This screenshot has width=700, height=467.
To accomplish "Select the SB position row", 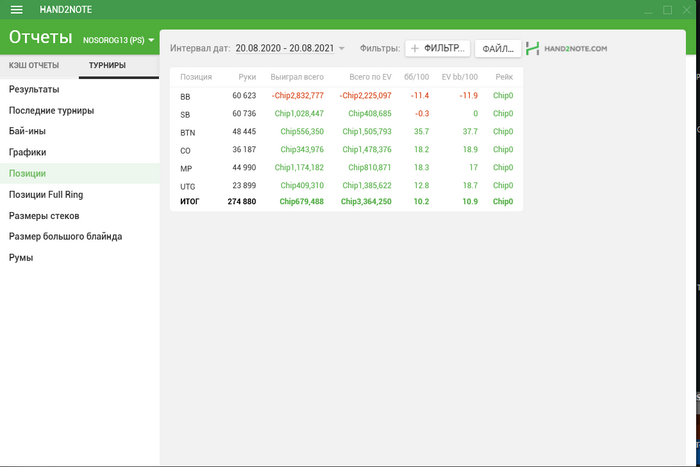I will (x=346, y=113).
